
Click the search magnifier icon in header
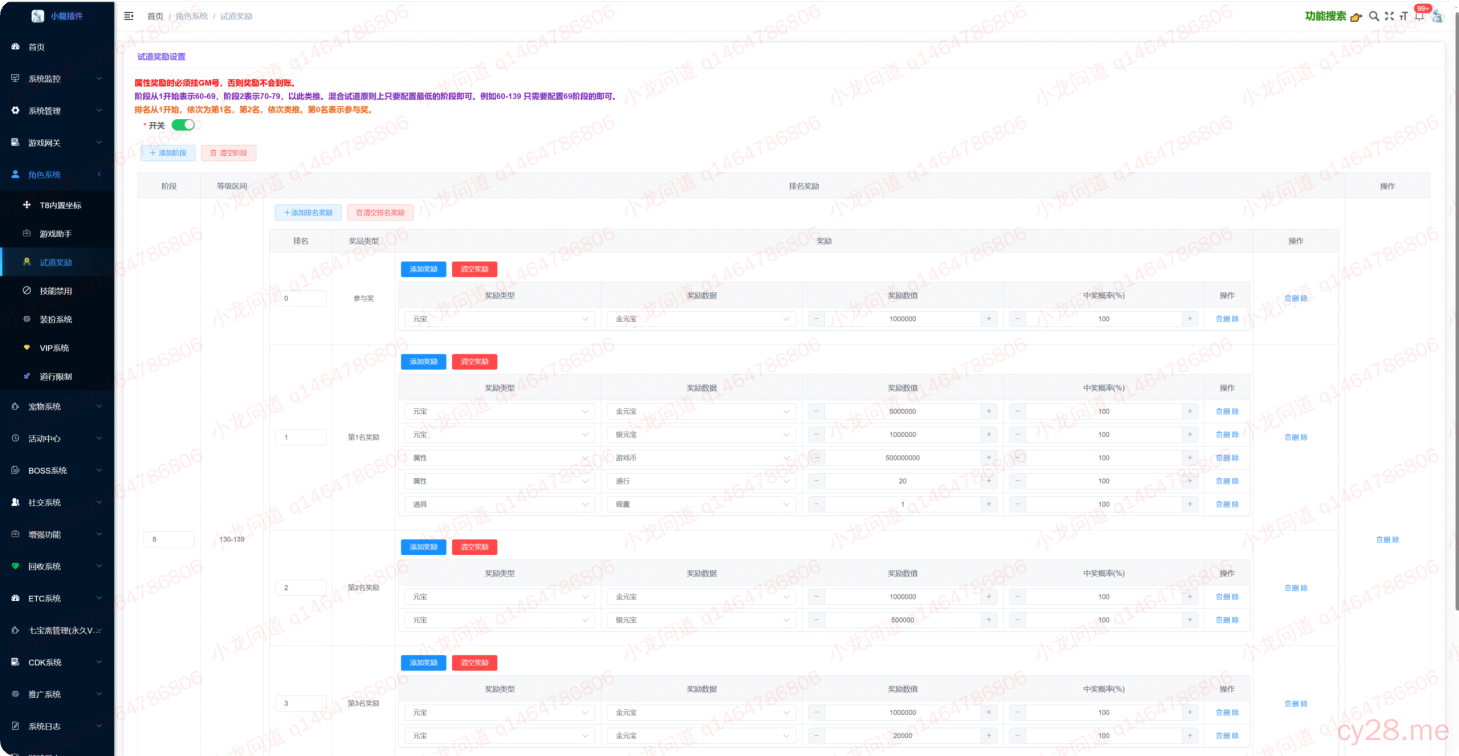1374,16
